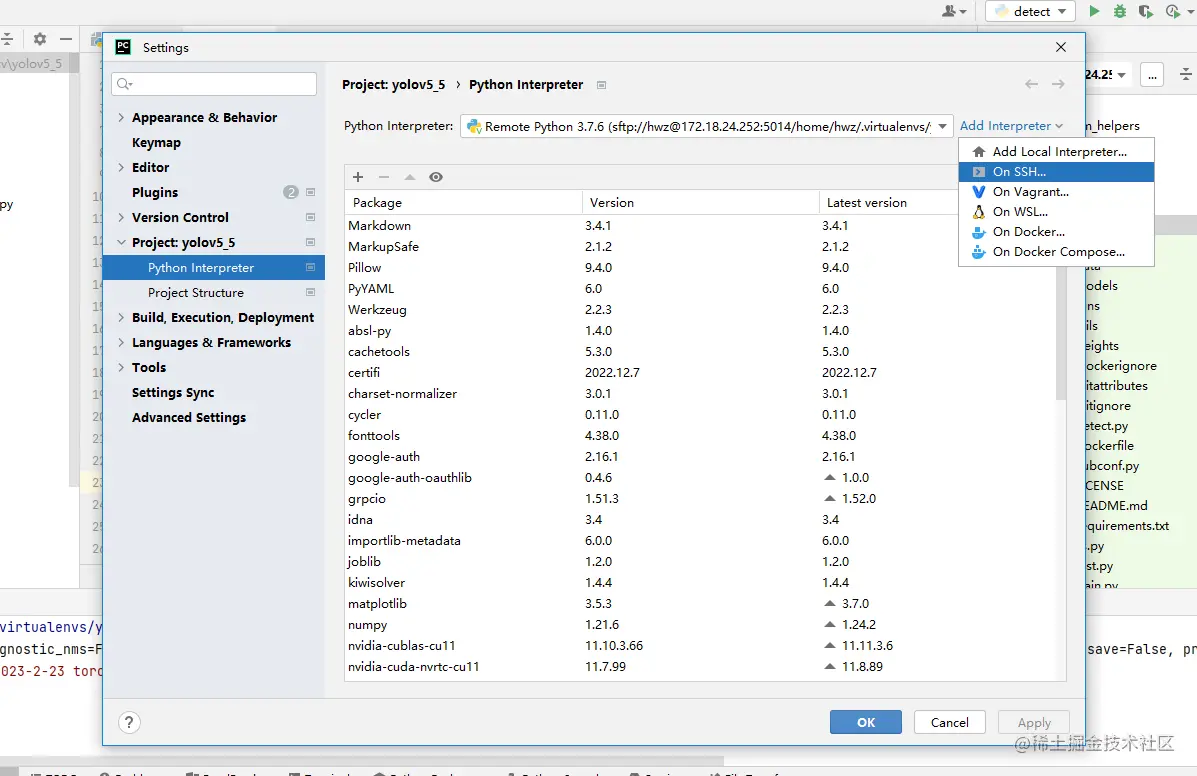Navigate back with left arrow in Settings
This screenshot has width=1197, height=776.
tap(1031, 84)
